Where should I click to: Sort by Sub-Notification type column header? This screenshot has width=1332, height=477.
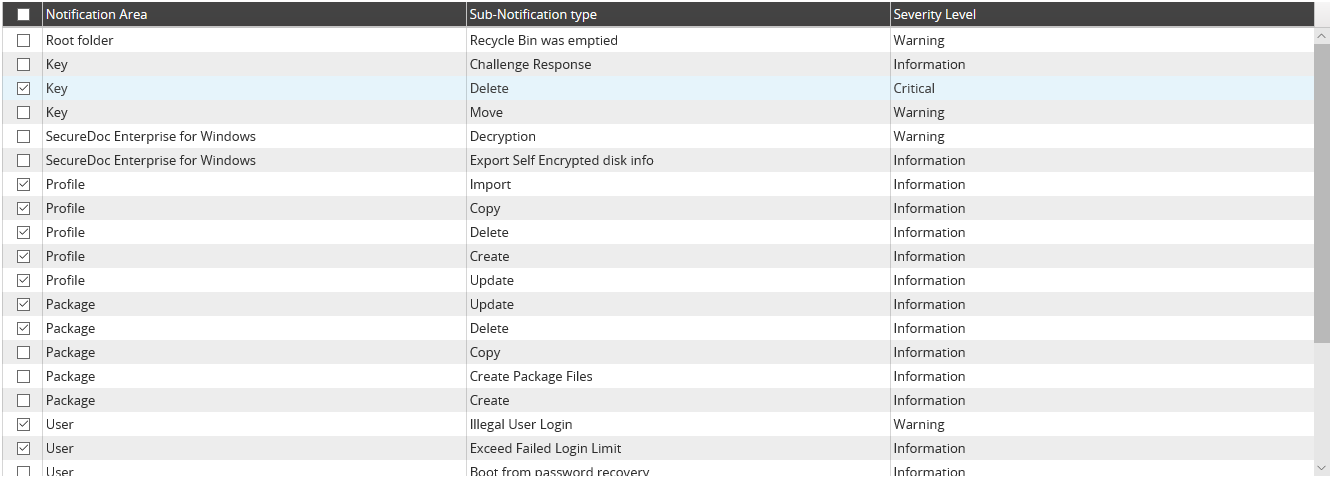point(679,15)
